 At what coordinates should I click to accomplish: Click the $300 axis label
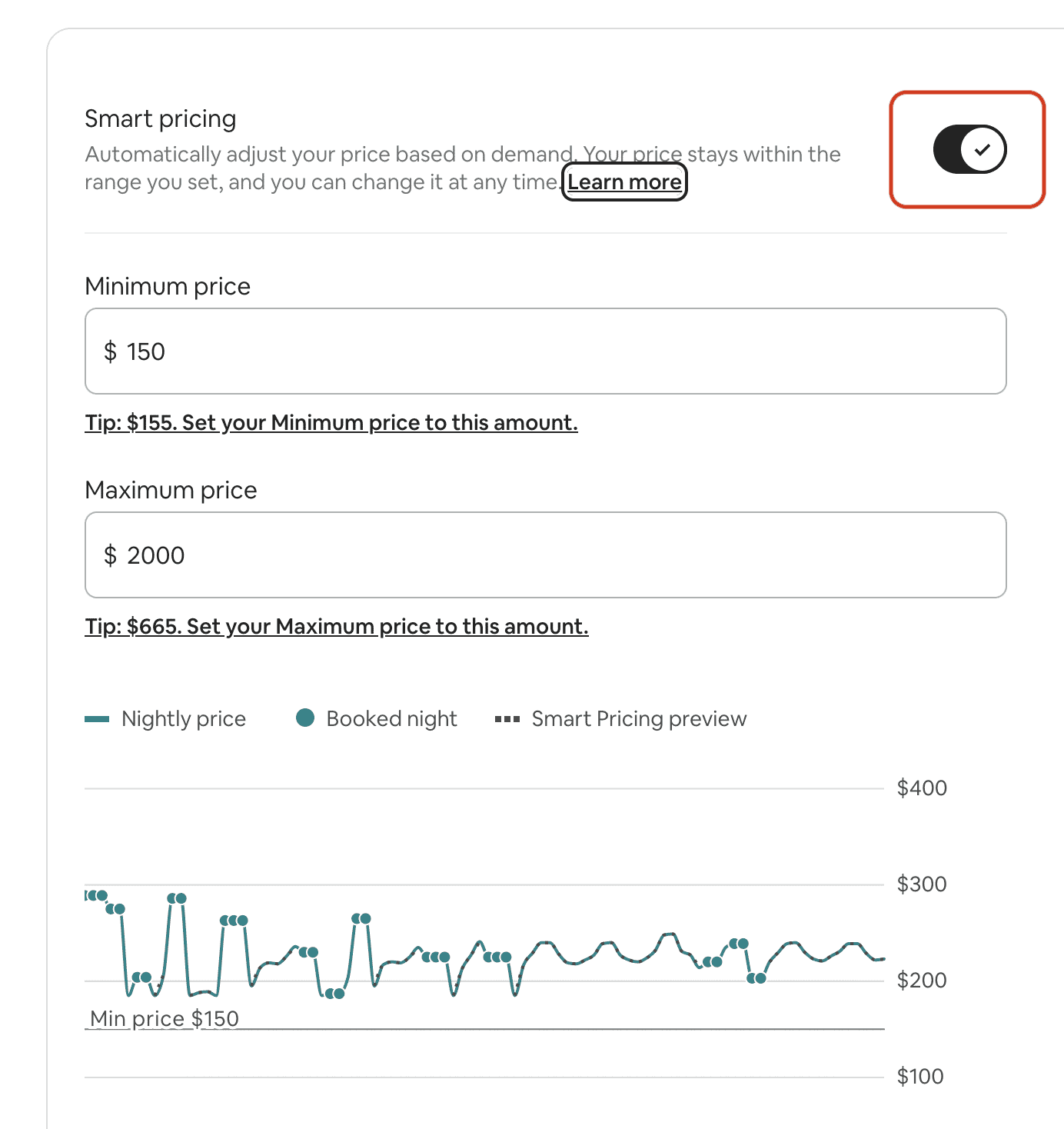click(x=922, y=884)
